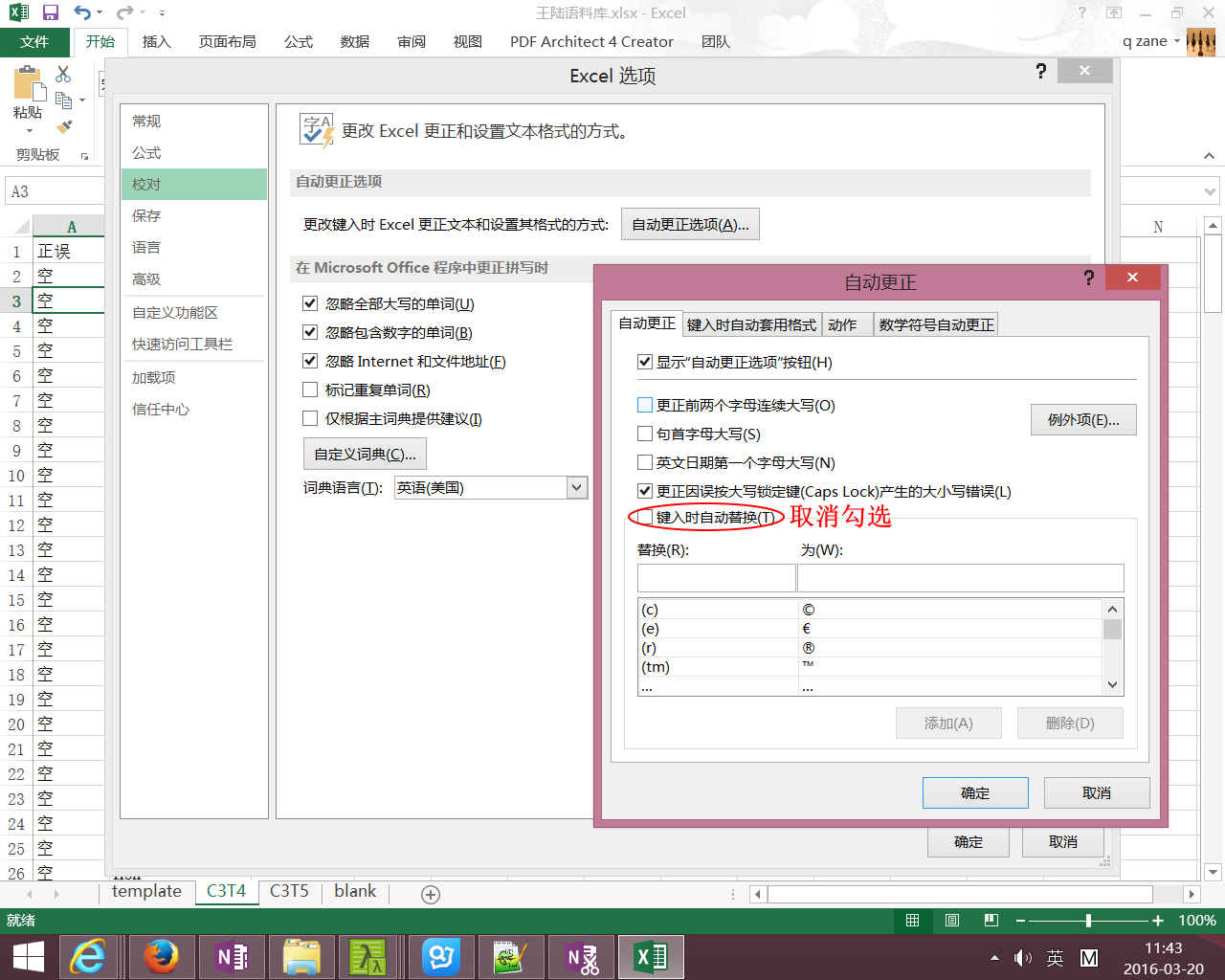Check 句首字母大写 option
The height and width of the screenshot is (980, 1225).
[645, 434]
